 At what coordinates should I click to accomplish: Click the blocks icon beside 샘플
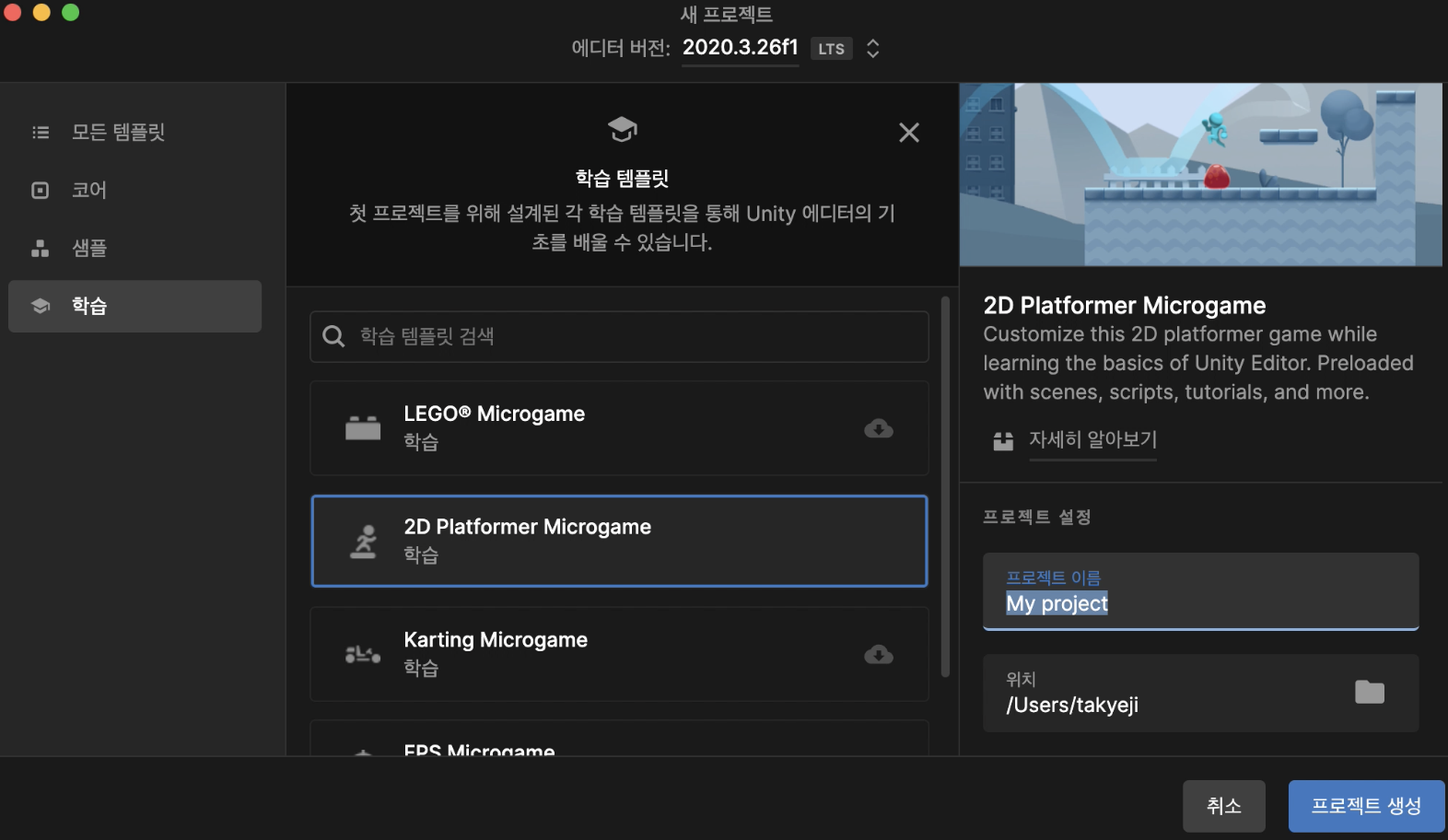click(x=41, y=248)
